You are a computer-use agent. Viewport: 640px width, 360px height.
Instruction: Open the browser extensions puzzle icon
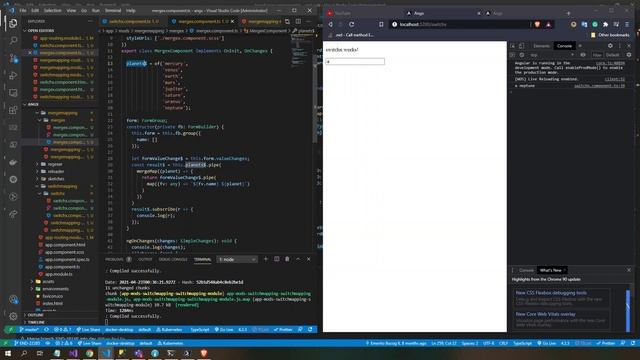[605, 24]
